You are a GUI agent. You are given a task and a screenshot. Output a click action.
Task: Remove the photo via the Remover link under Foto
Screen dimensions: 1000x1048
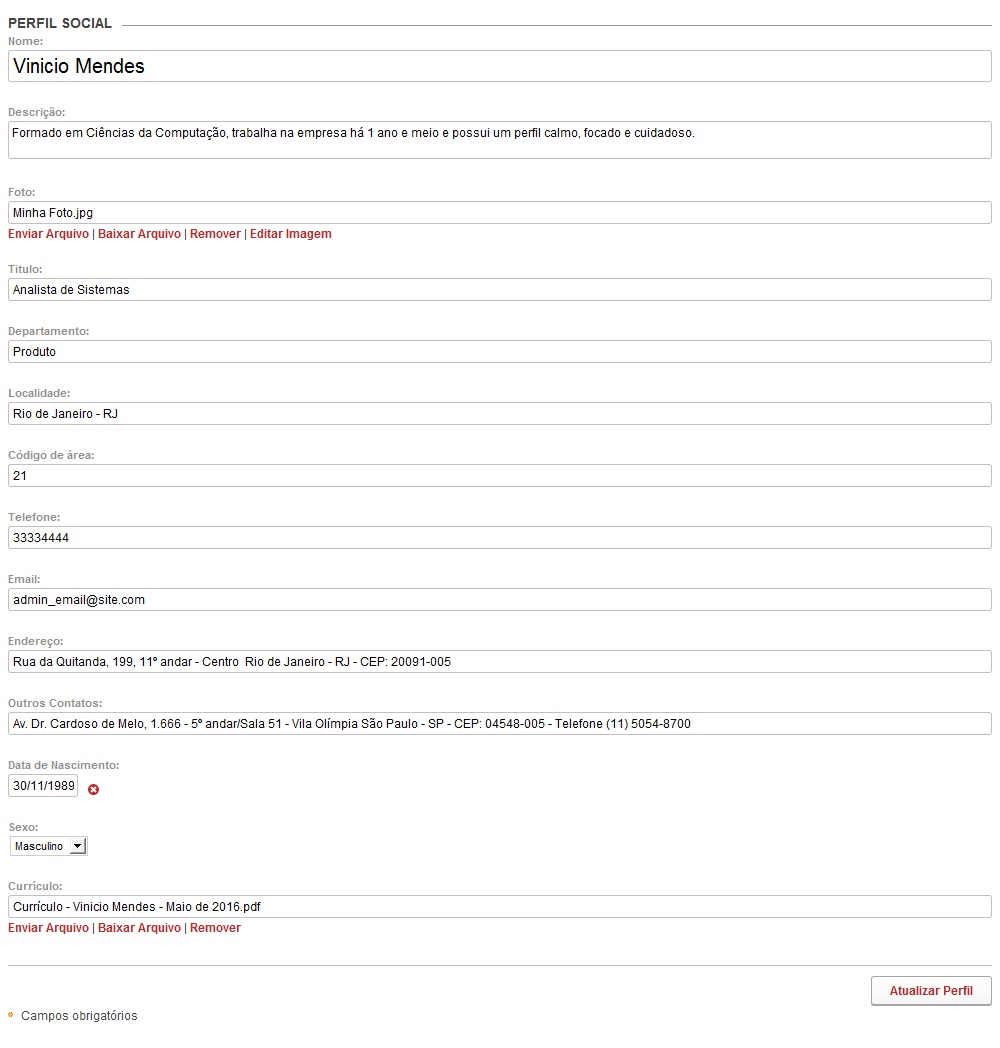[x=215, y=234]
